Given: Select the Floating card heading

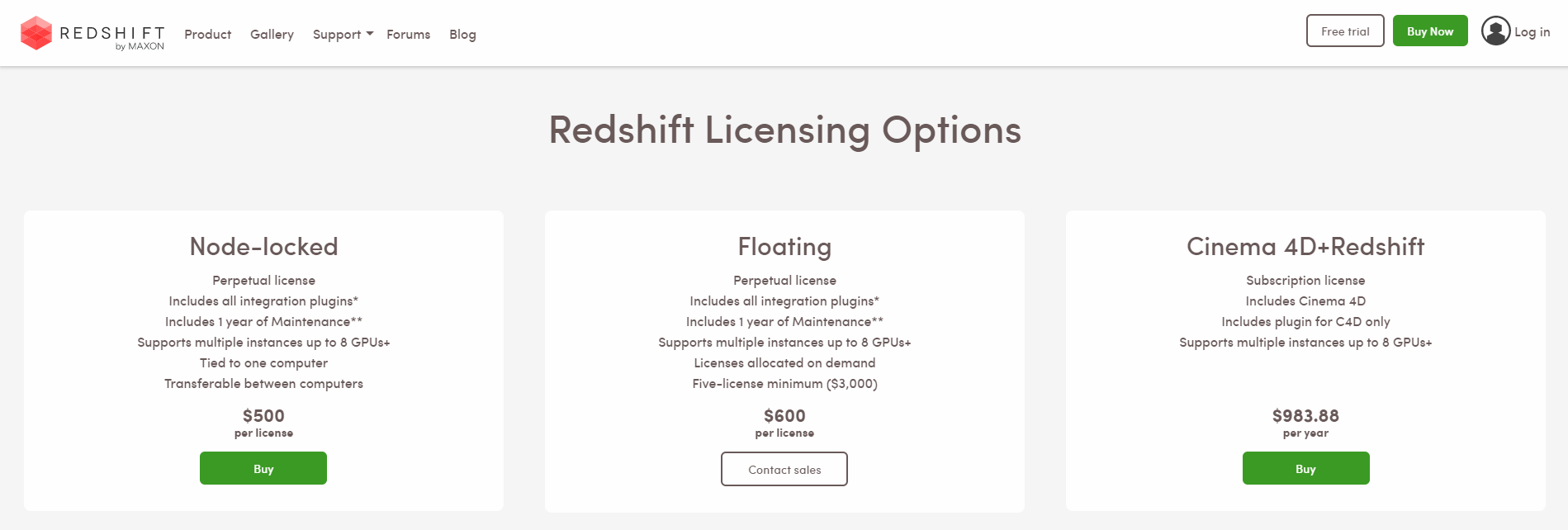Looking at the screenshot, I should [x=784, y=246].
